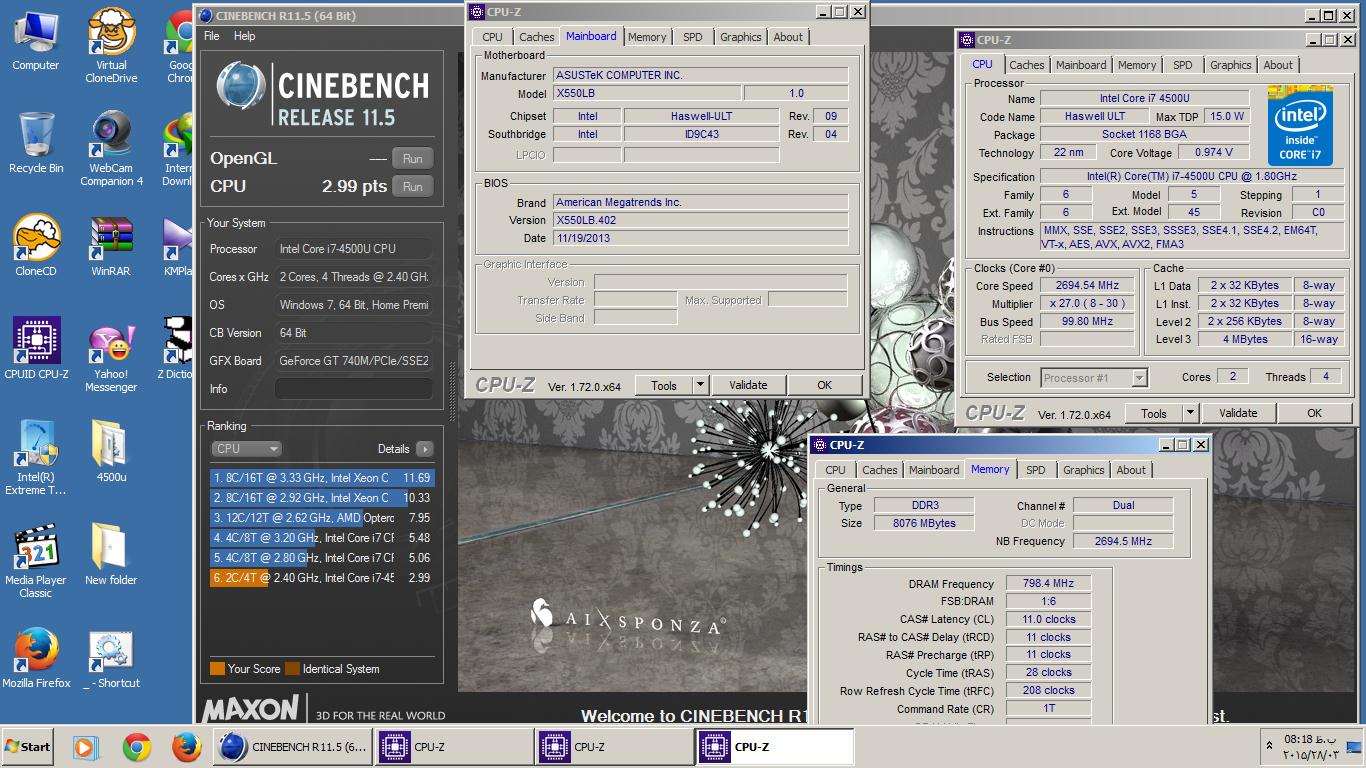Click OK in CPU-Z processor window
The image size is (1366, 768).
coord(1314,413)
